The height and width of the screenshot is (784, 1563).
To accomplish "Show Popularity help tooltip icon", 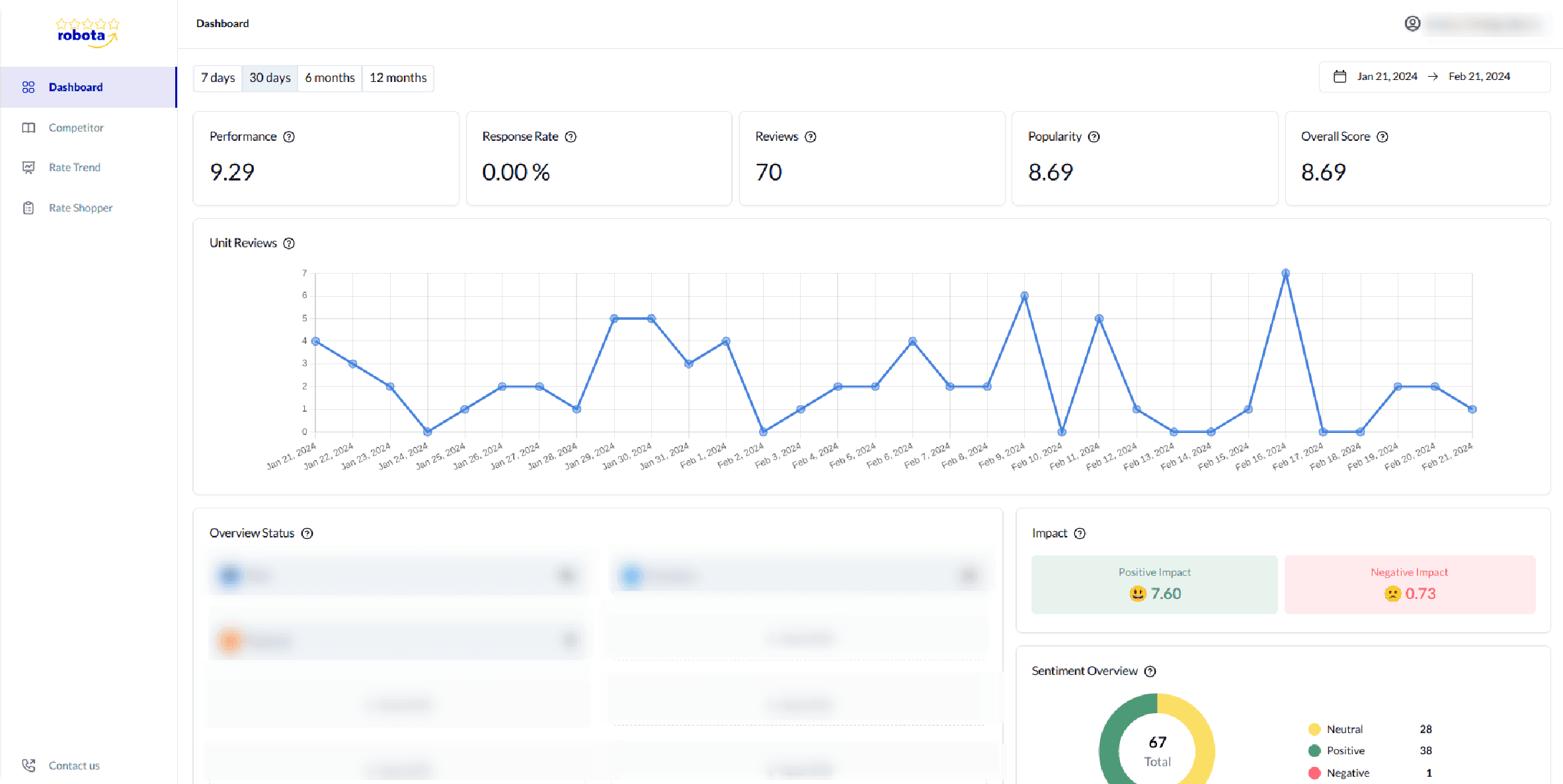I will click(x=1094, y=137).
